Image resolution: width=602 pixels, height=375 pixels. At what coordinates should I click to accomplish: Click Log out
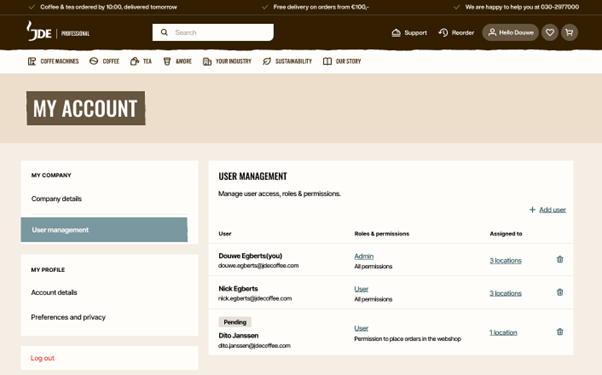(43, 358)
